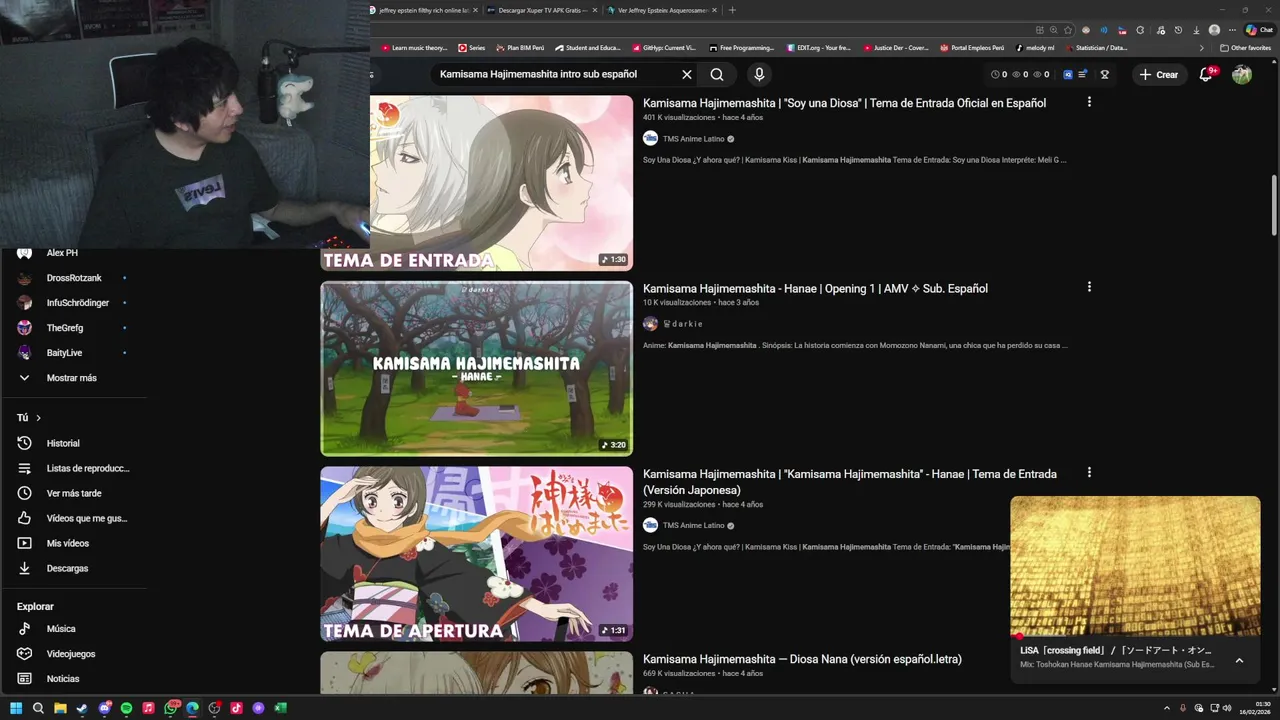
Task: Open Videojuegos under Explorar
Action: click(x=73, y=654)
